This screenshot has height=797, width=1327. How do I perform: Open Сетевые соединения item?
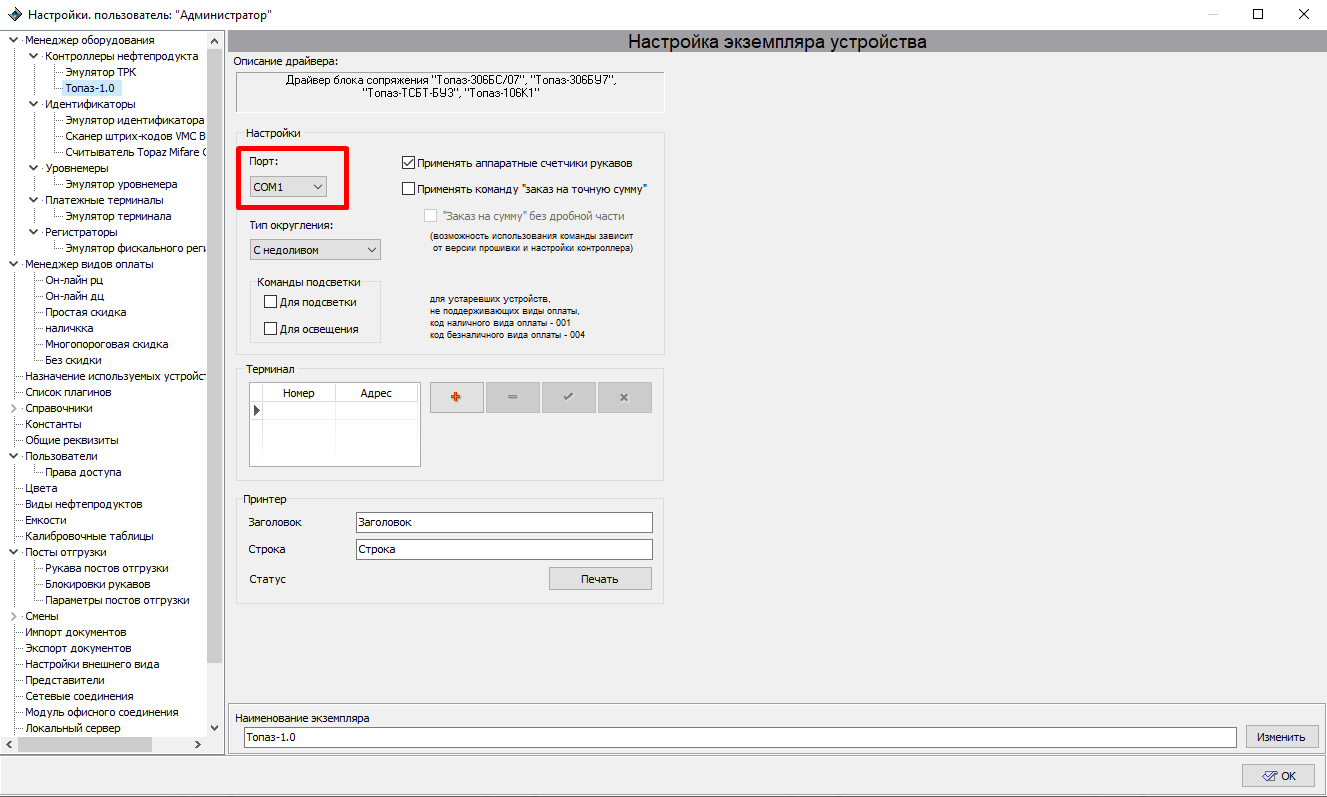point(80,696)
